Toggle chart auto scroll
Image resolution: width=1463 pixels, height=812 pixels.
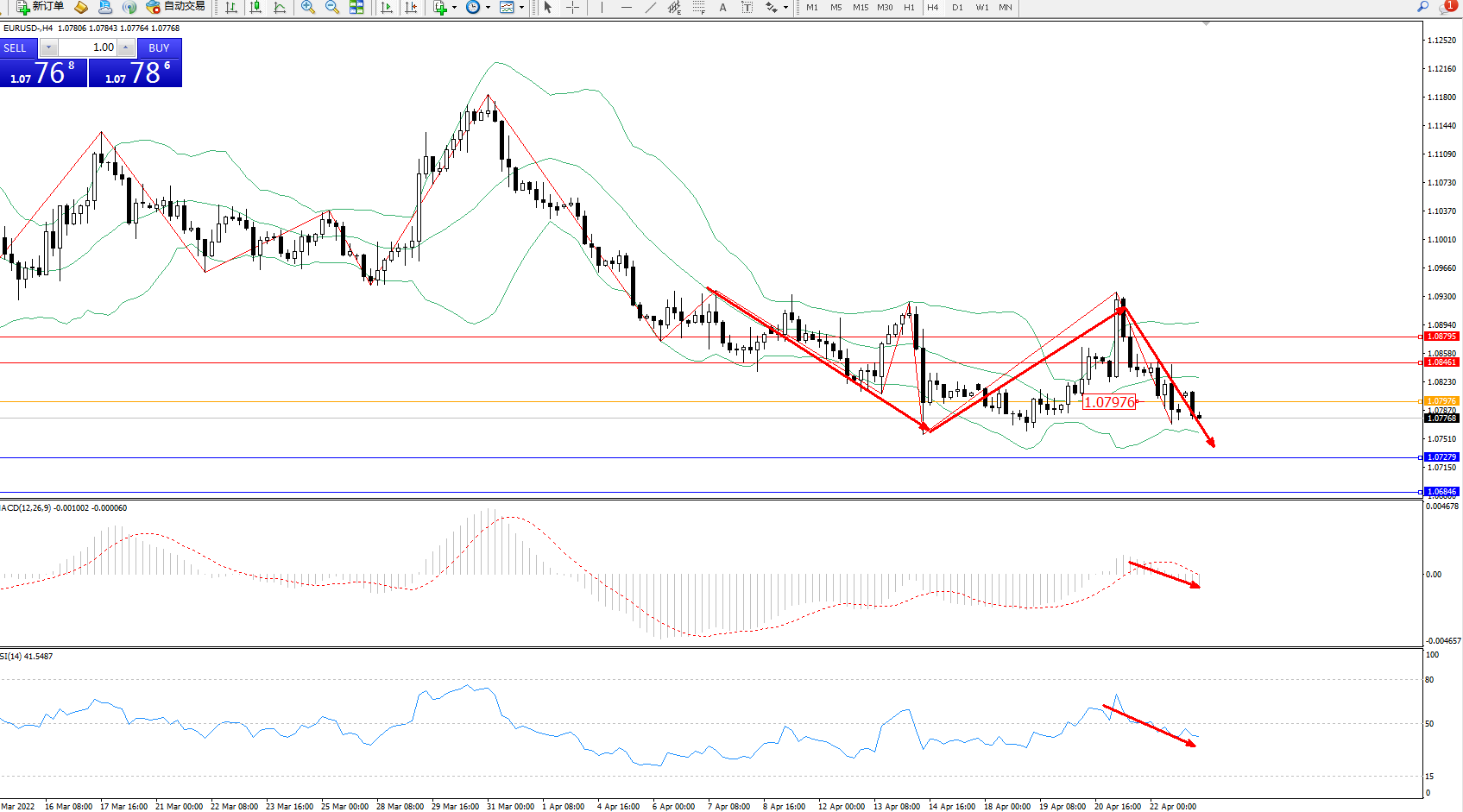[387, 7]
